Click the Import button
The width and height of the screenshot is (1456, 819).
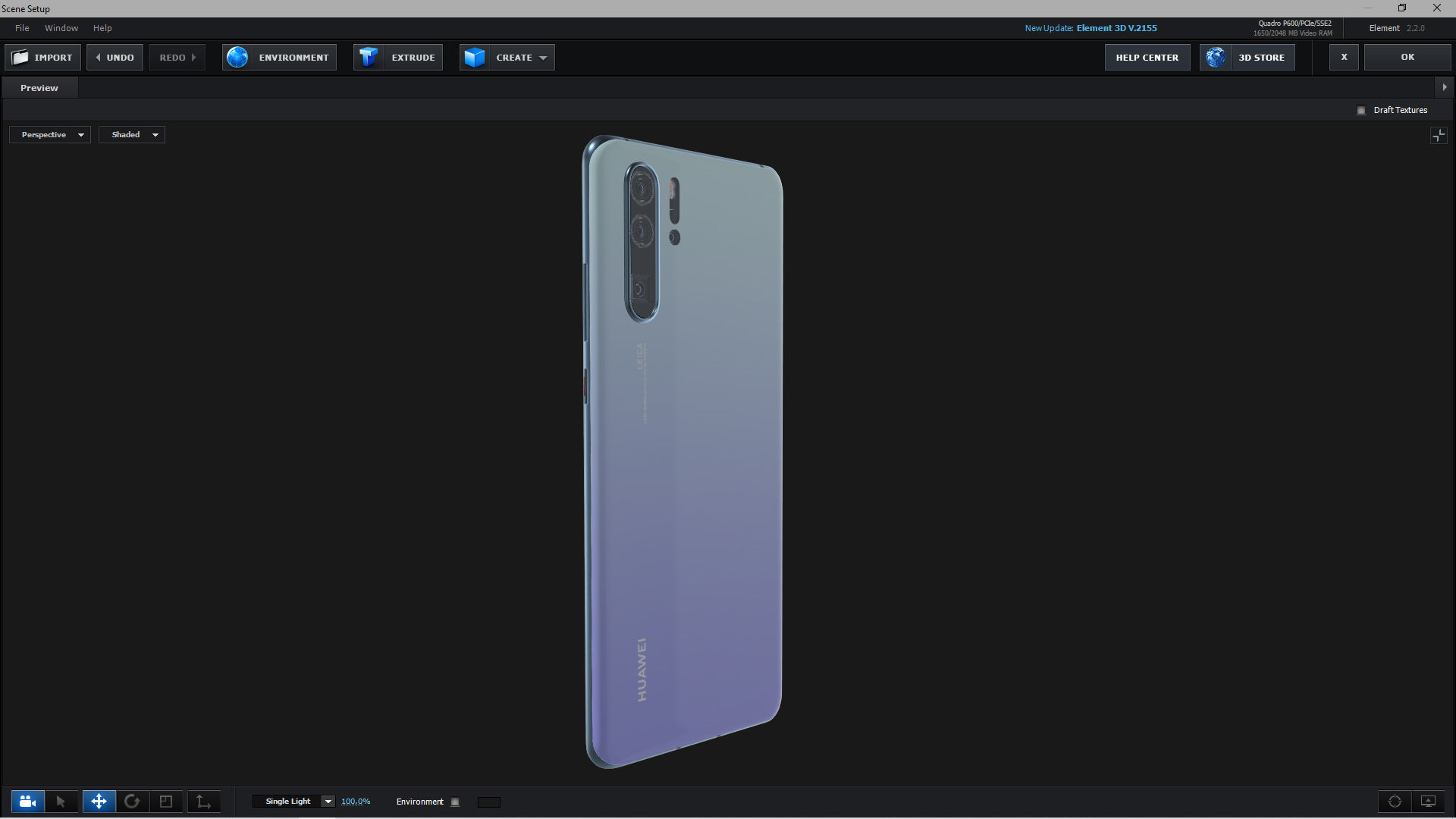click(43, 58)
